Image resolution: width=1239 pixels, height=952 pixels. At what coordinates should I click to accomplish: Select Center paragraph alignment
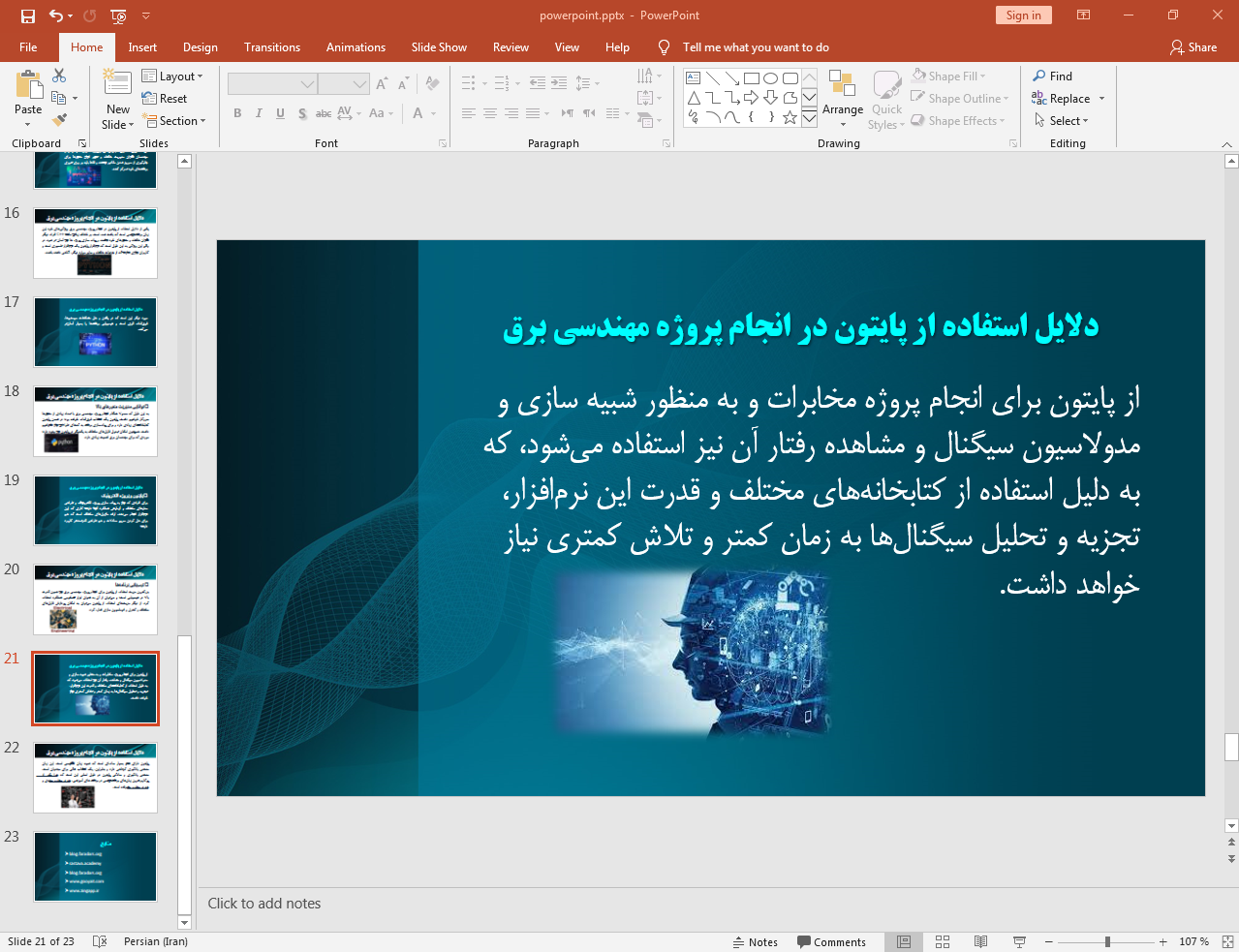pos(490,113)
